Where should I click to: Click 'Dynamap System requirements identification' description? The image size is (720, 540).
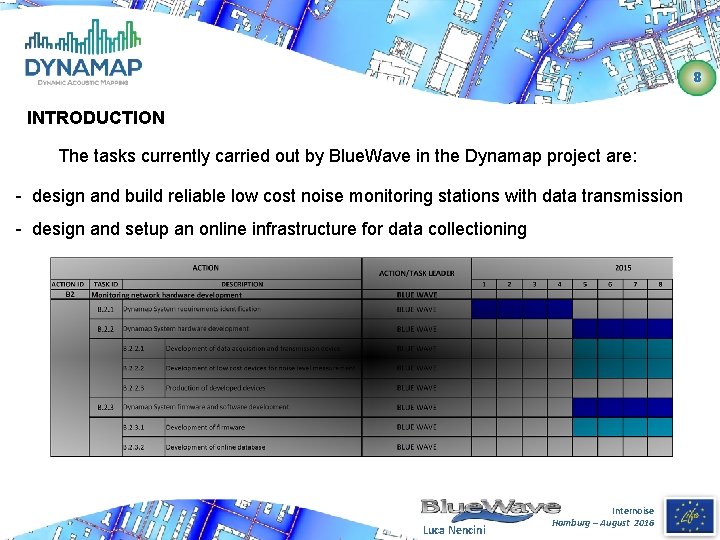[x=192, y=309]
